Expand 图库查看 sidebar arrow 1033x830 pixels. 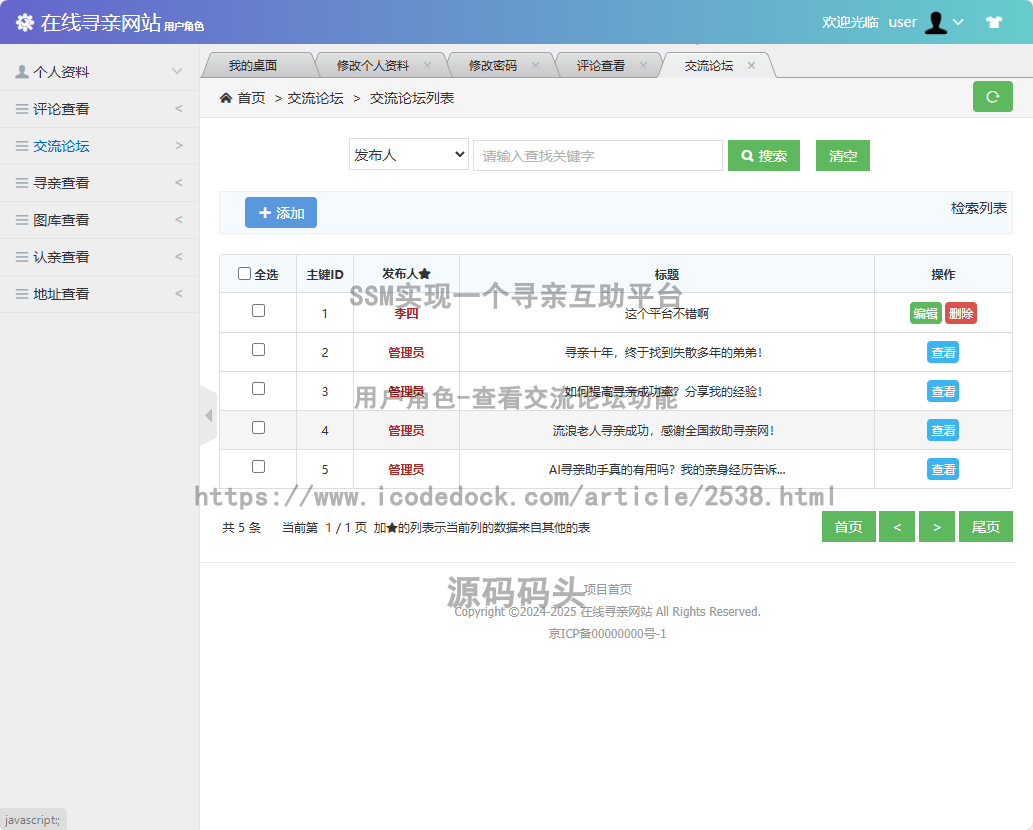[179, 219]
